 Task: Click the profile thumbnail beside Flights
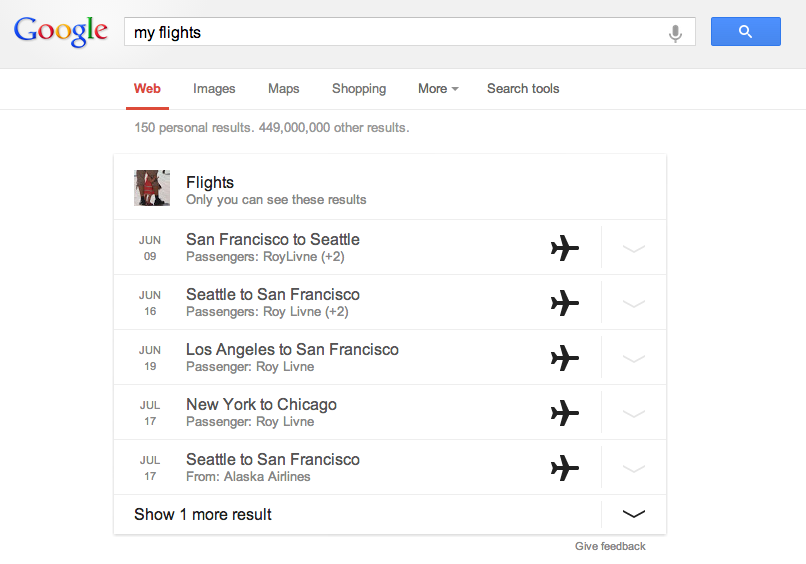click(x=152, y=188)
